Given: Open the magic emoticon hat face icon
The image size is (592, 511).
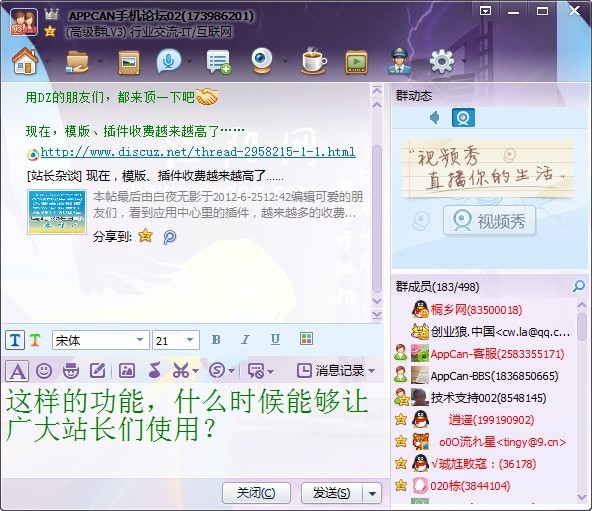Looking at the screenshot, I should 71,371.
